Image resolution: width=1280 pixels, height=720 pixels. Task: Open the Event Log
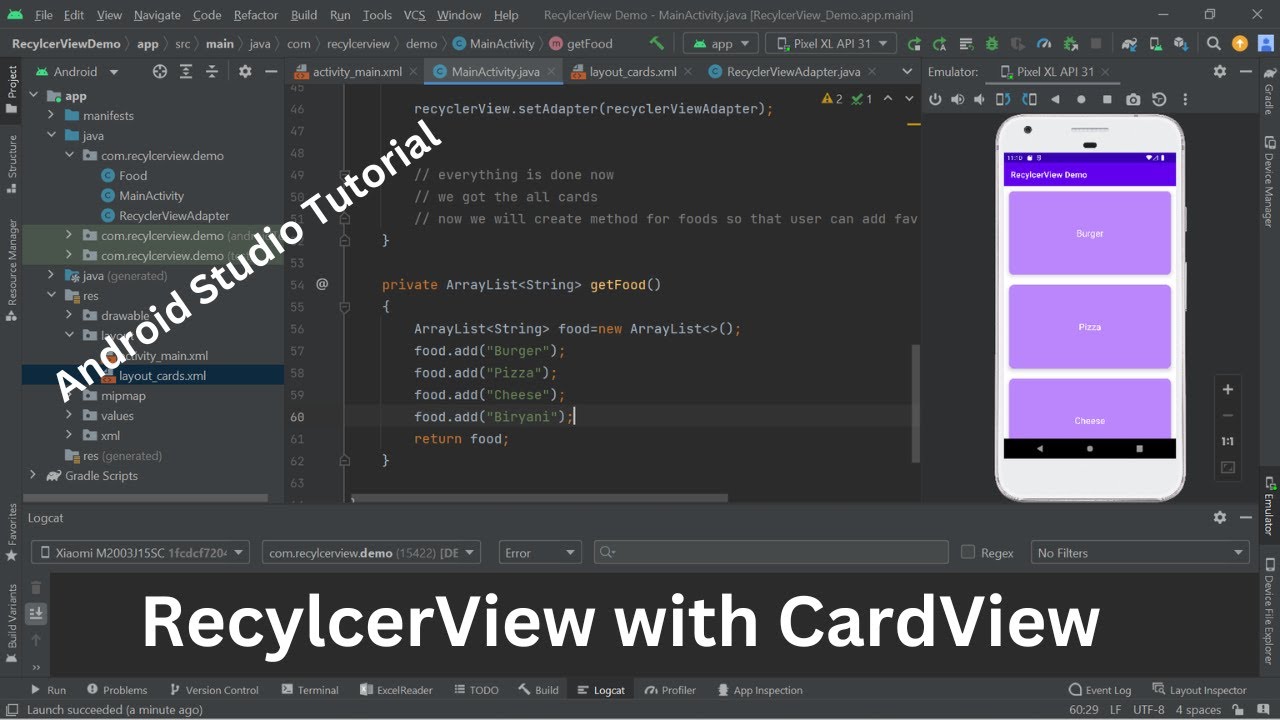point(1100,690)
